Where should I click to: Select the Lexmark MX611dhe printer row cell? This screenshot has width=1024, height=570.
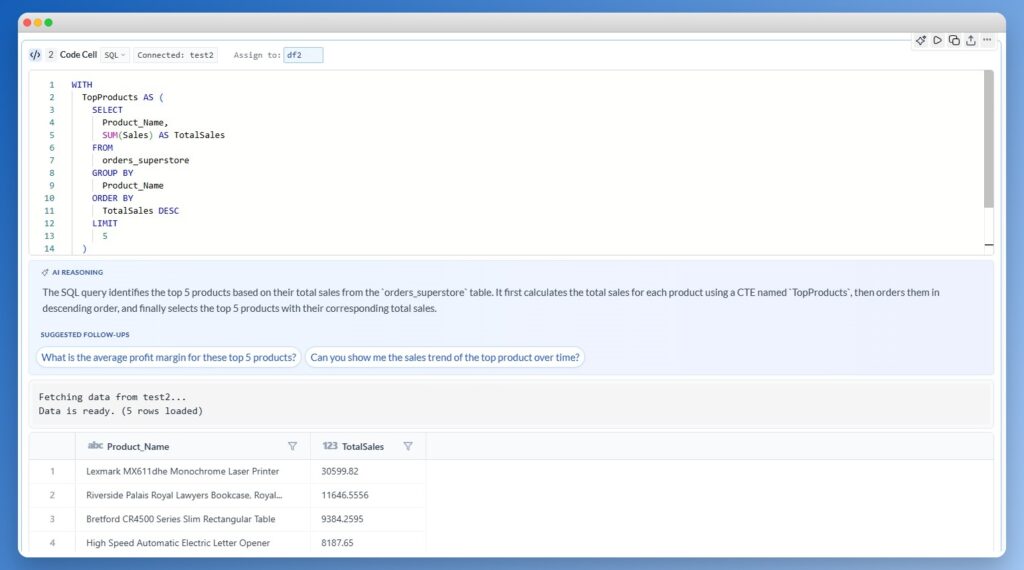(x=183, y=471)
